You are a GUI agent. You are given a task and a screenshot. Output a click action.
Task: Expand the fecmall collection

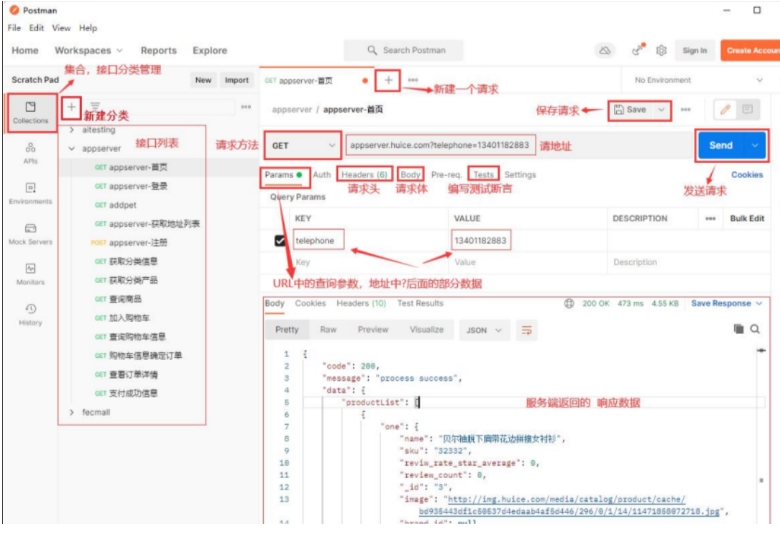72,412
